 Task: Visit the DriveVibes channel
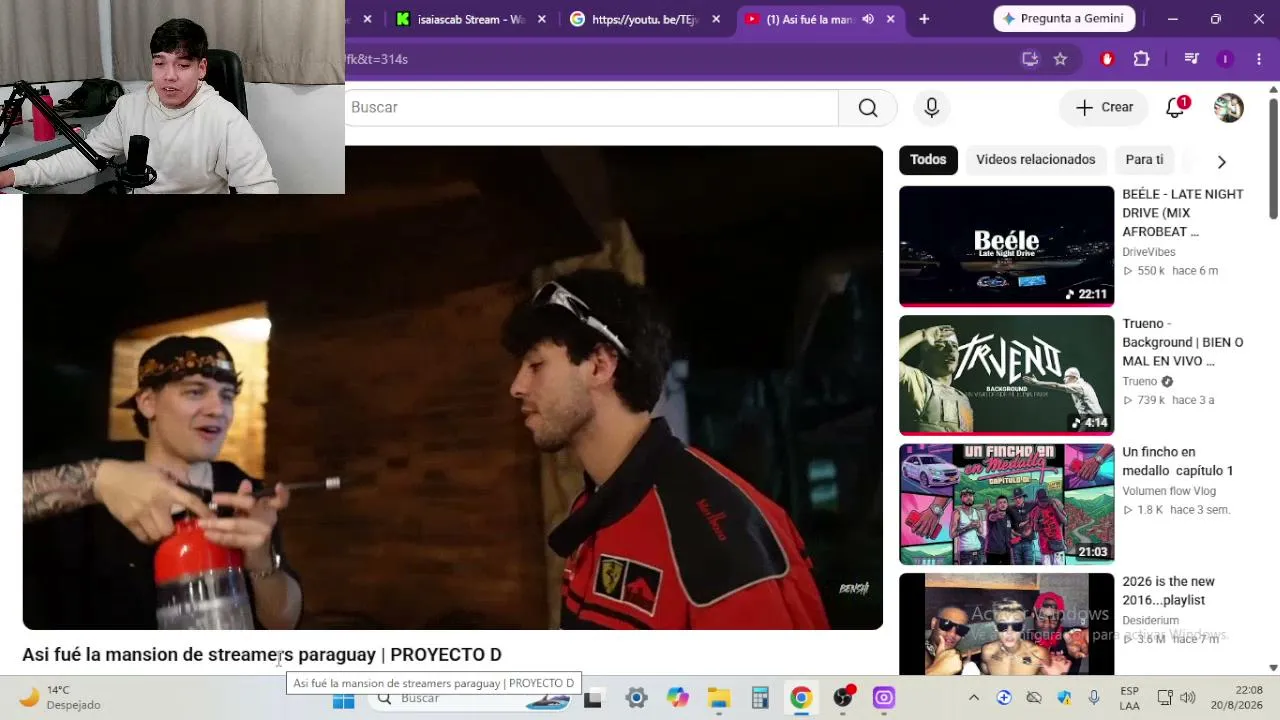point(1149,252)
